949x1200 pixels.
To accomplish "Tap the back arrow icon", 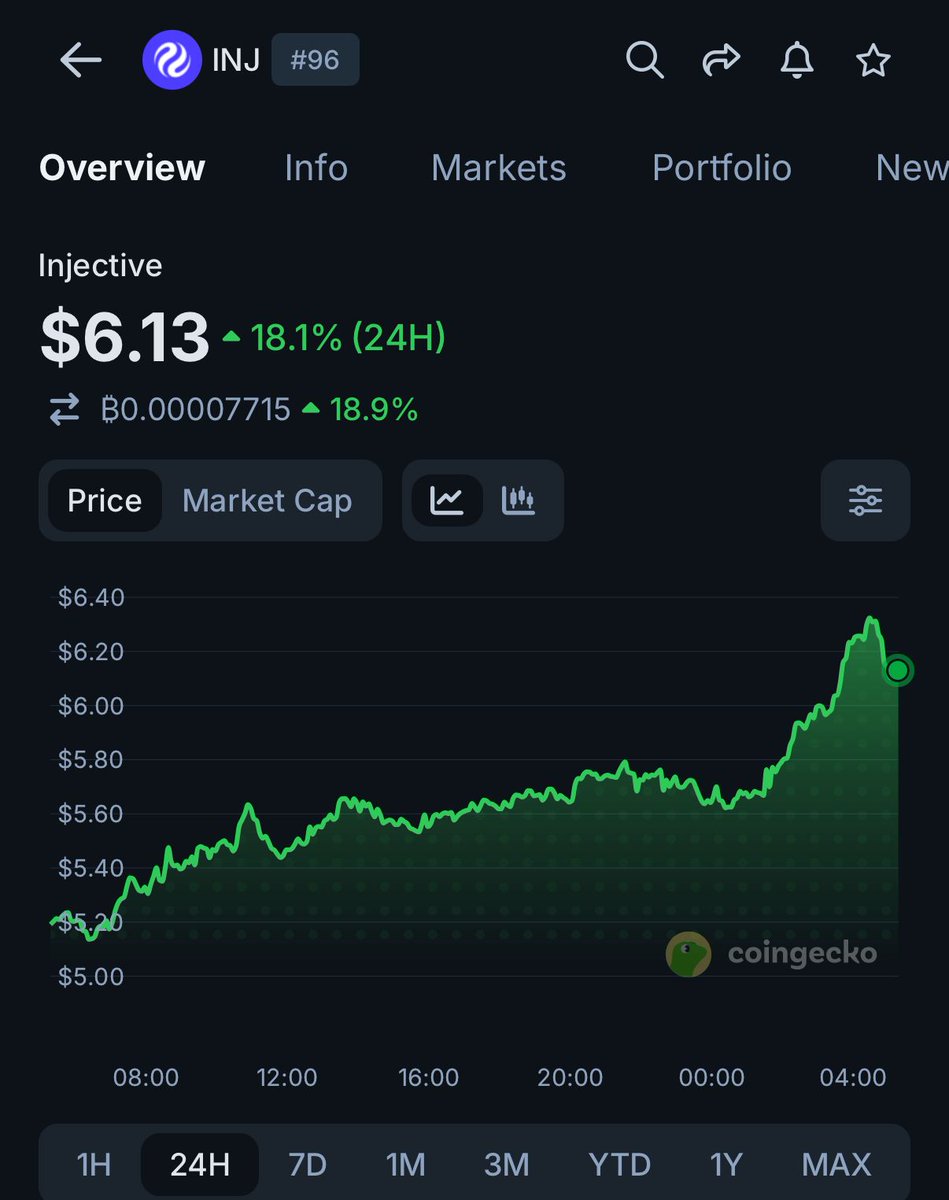I will click(81, 61).
